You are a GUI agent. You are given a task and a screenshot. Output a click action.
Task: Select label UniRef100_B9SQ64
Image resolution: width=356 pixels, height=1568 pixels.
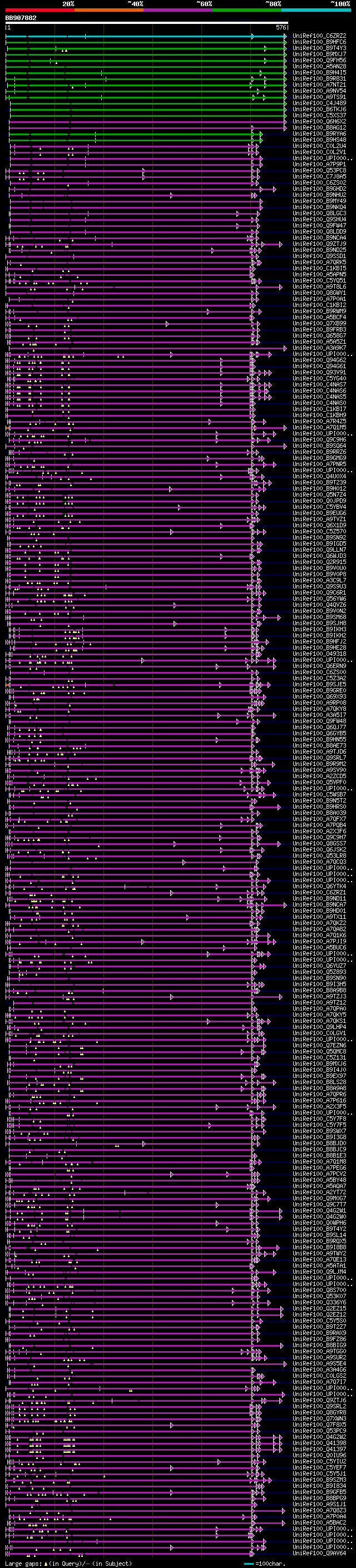pos(319,446)
